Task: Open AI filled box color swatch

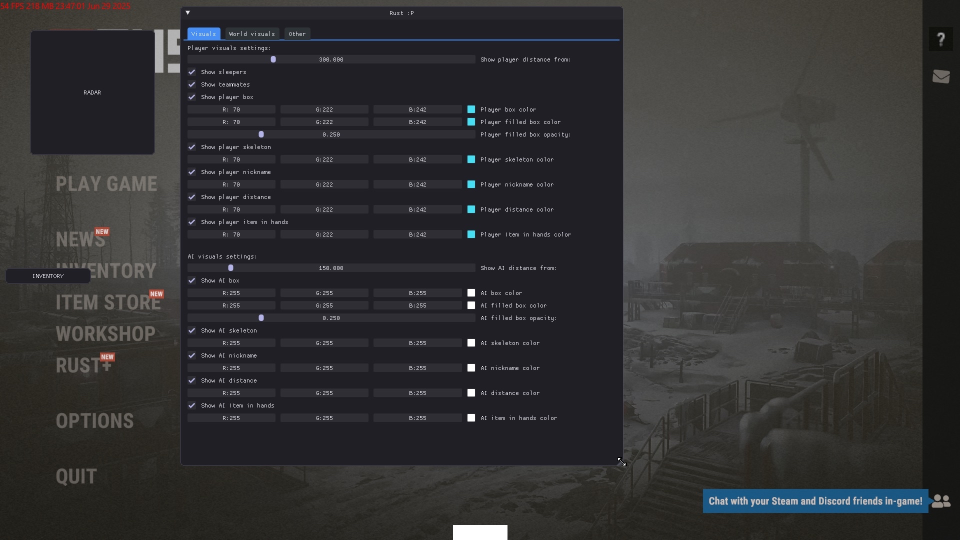Action: pyautogui.click(x=471, y=306)
